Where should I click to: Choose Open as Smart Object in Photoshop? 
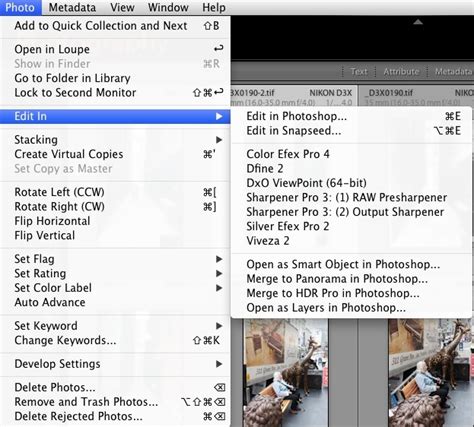351,264
